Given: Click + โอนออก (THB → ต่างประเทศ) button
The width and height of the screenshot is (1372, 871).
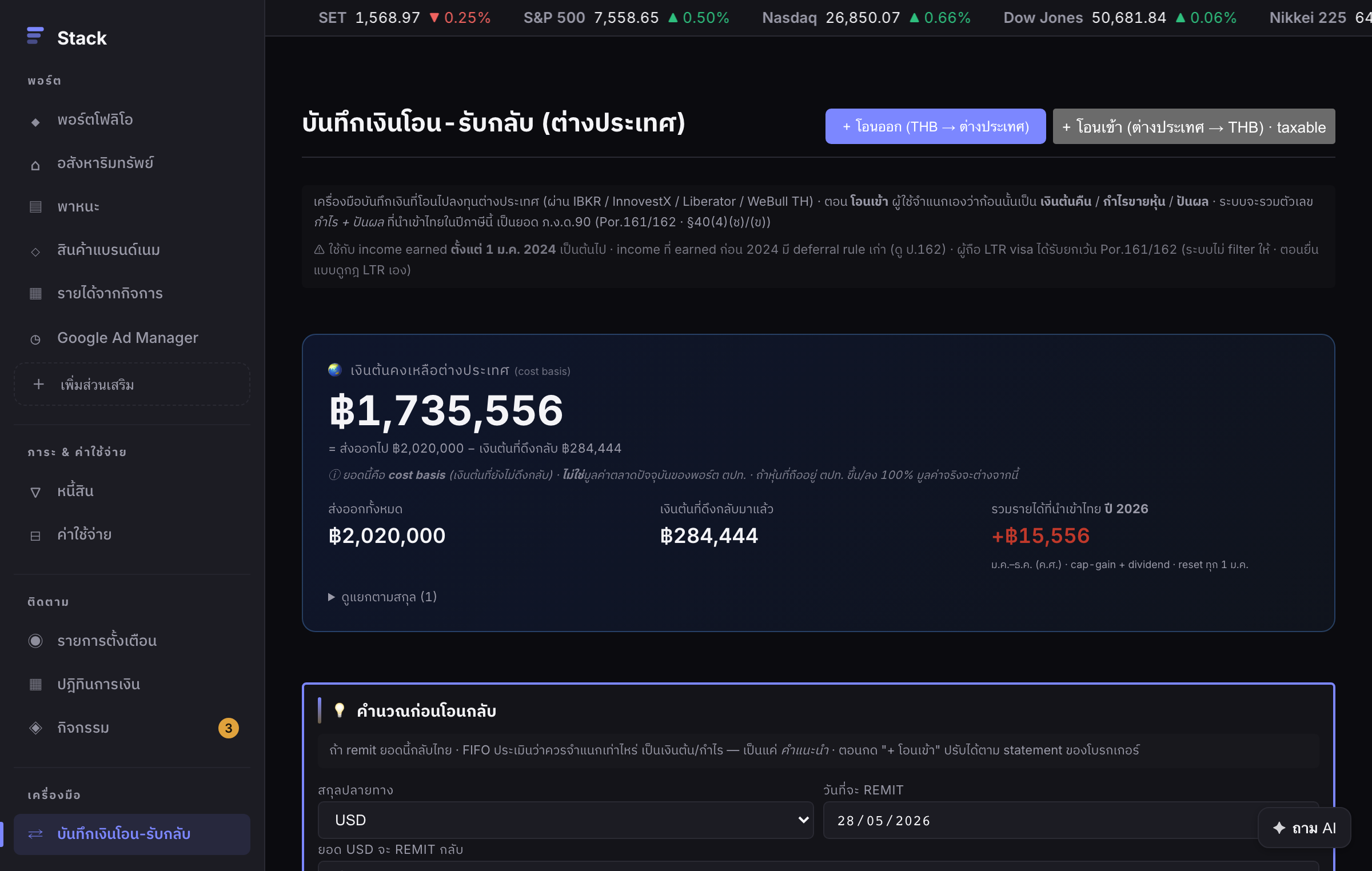Looking at the screenshot, I should pyautogui.click(x=935, y=126).
